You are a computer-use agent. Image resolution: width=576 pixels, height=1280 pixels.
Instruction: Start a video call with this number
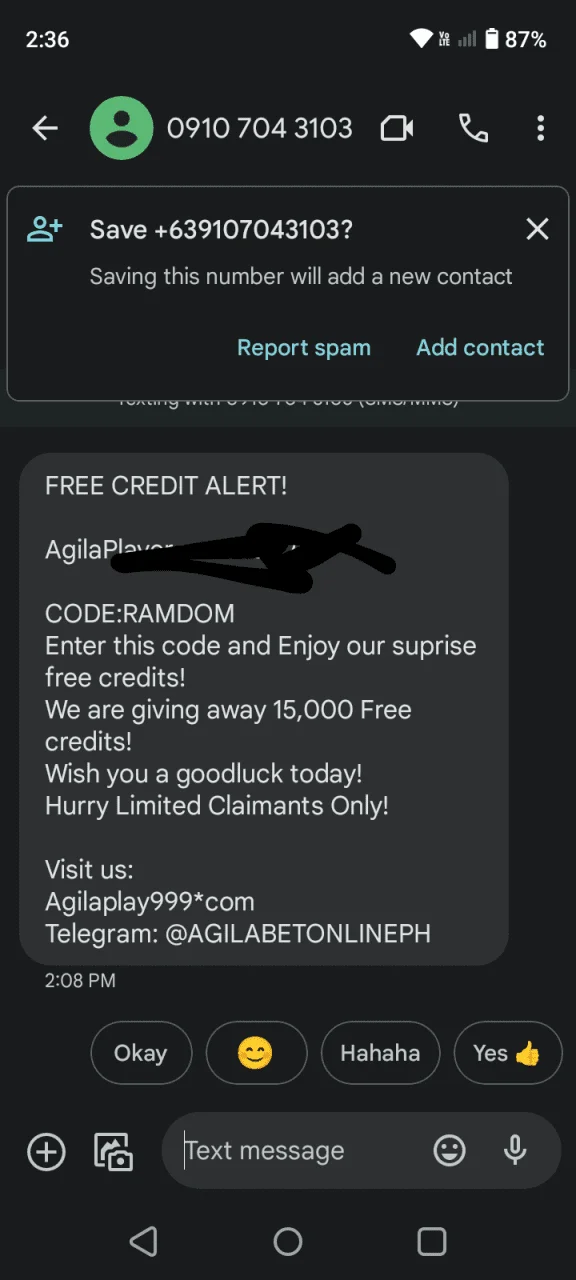coord(397,128)
